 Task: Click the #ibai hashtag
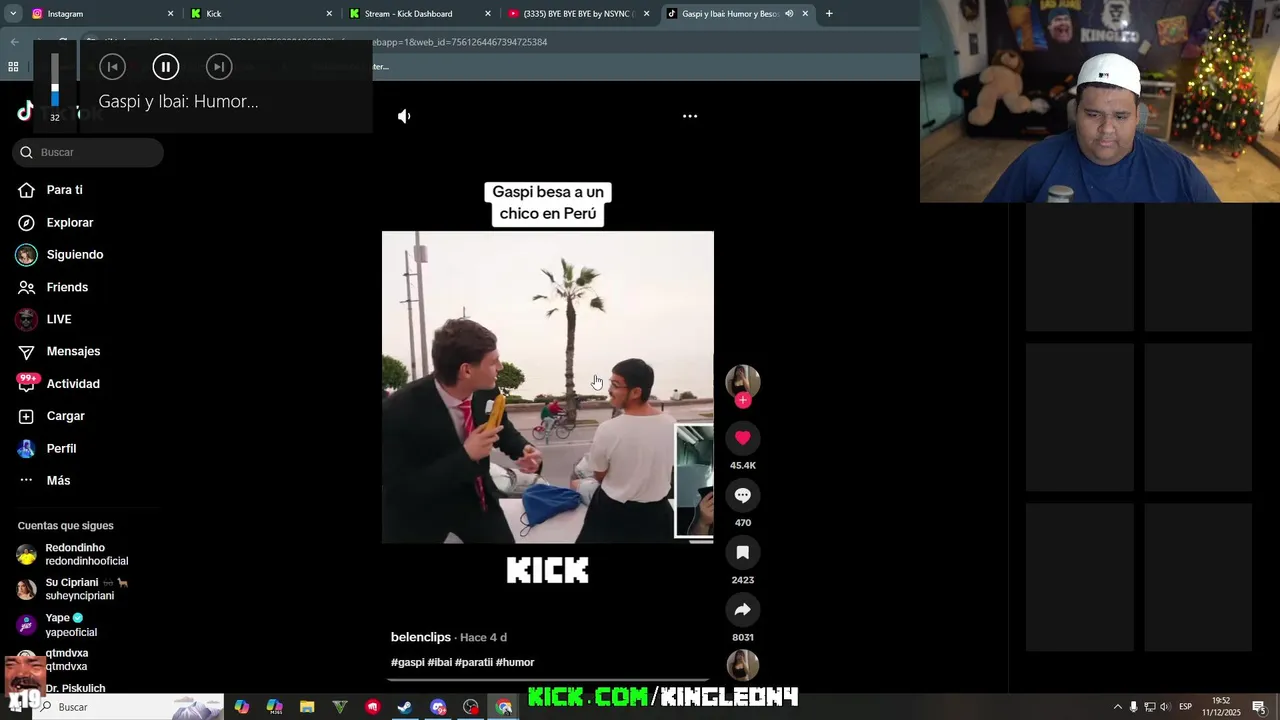pos(440,662)
